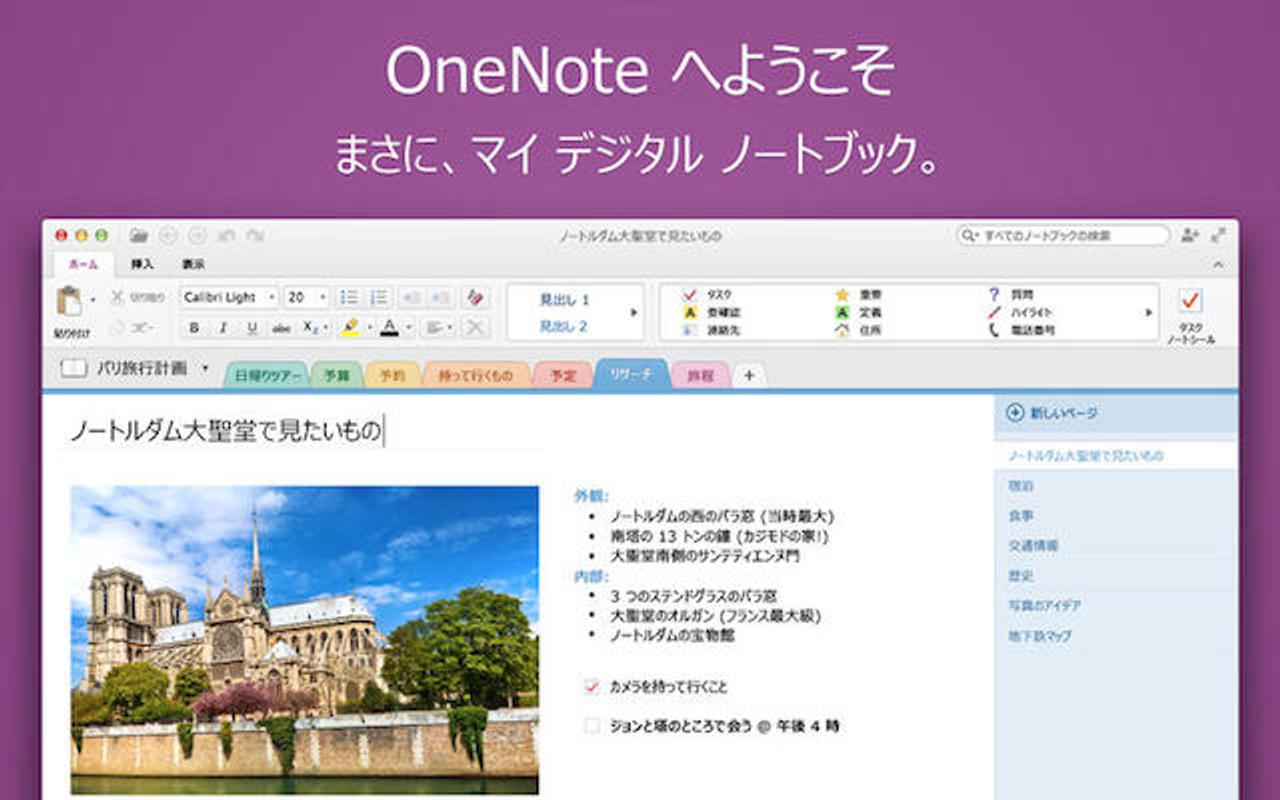
Task: Tag with the タスク checkmark tag
Action: 708,295
